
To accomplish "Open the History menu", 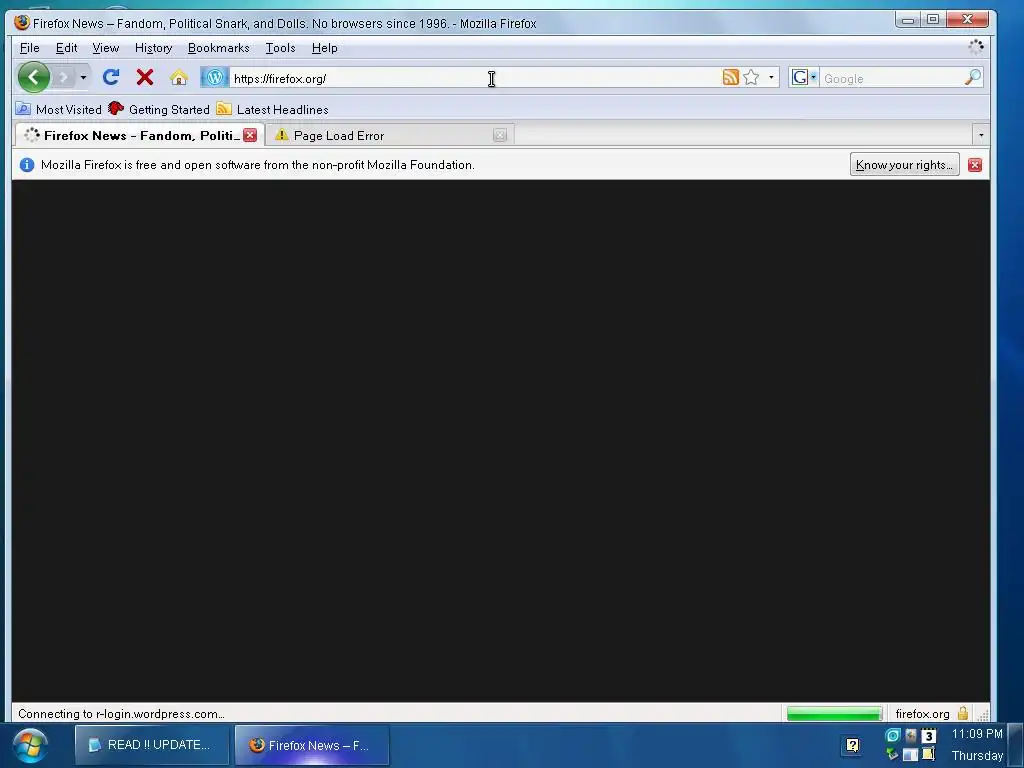I will click(x=153, y=48).
